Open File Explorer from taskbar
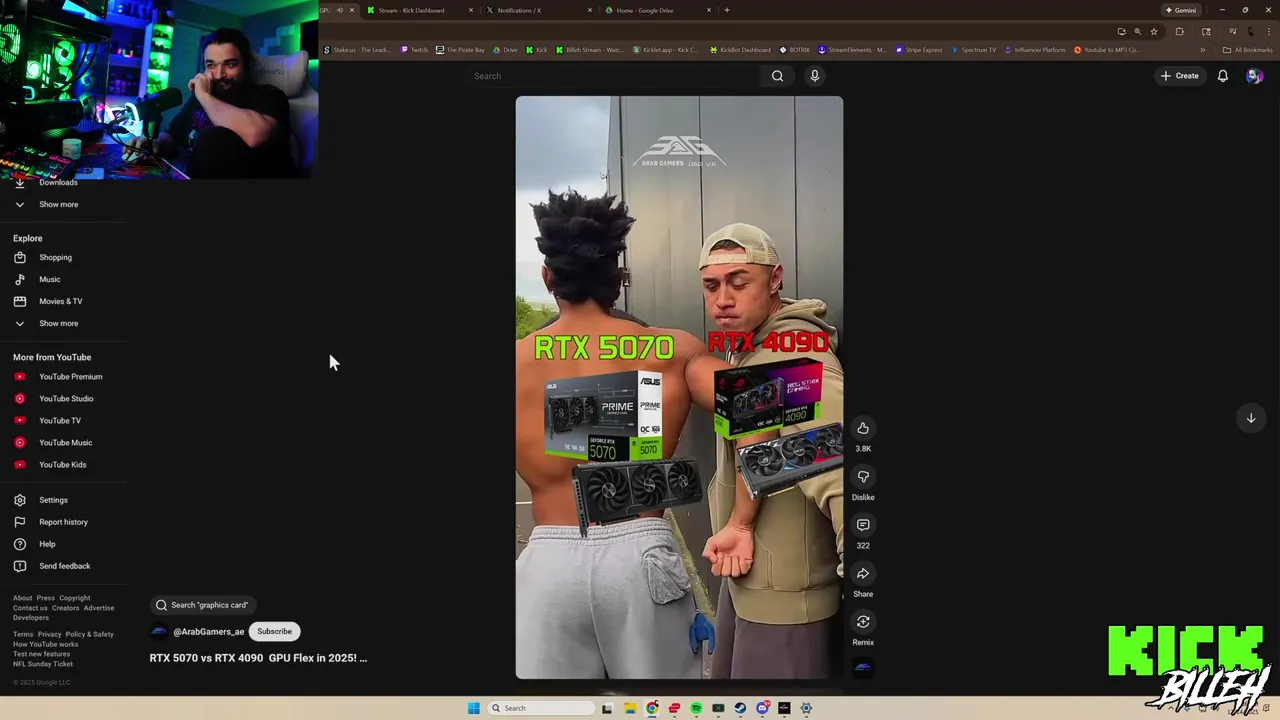The image size is (1280, 720). (x=629, y=708)
